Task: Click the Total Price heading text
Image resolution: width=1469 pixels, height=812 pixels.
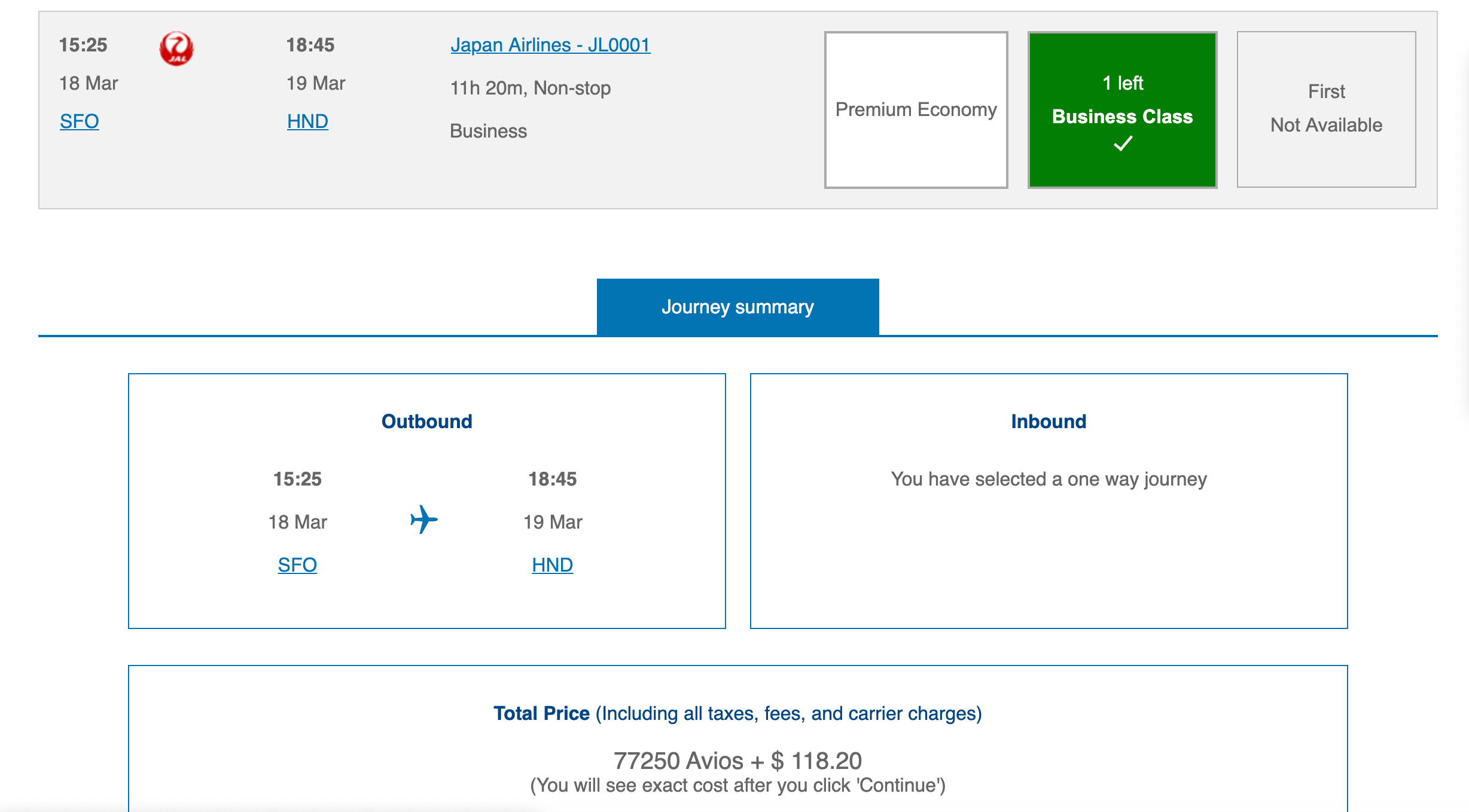Action: click(x=541, y=713)
